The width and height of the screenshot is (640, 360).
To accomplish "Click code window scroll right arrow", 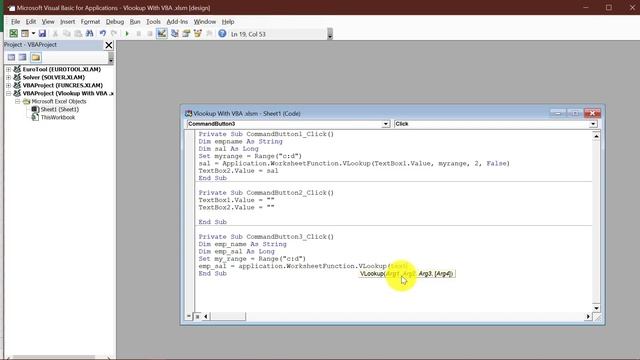I will (x=588, y=316).
